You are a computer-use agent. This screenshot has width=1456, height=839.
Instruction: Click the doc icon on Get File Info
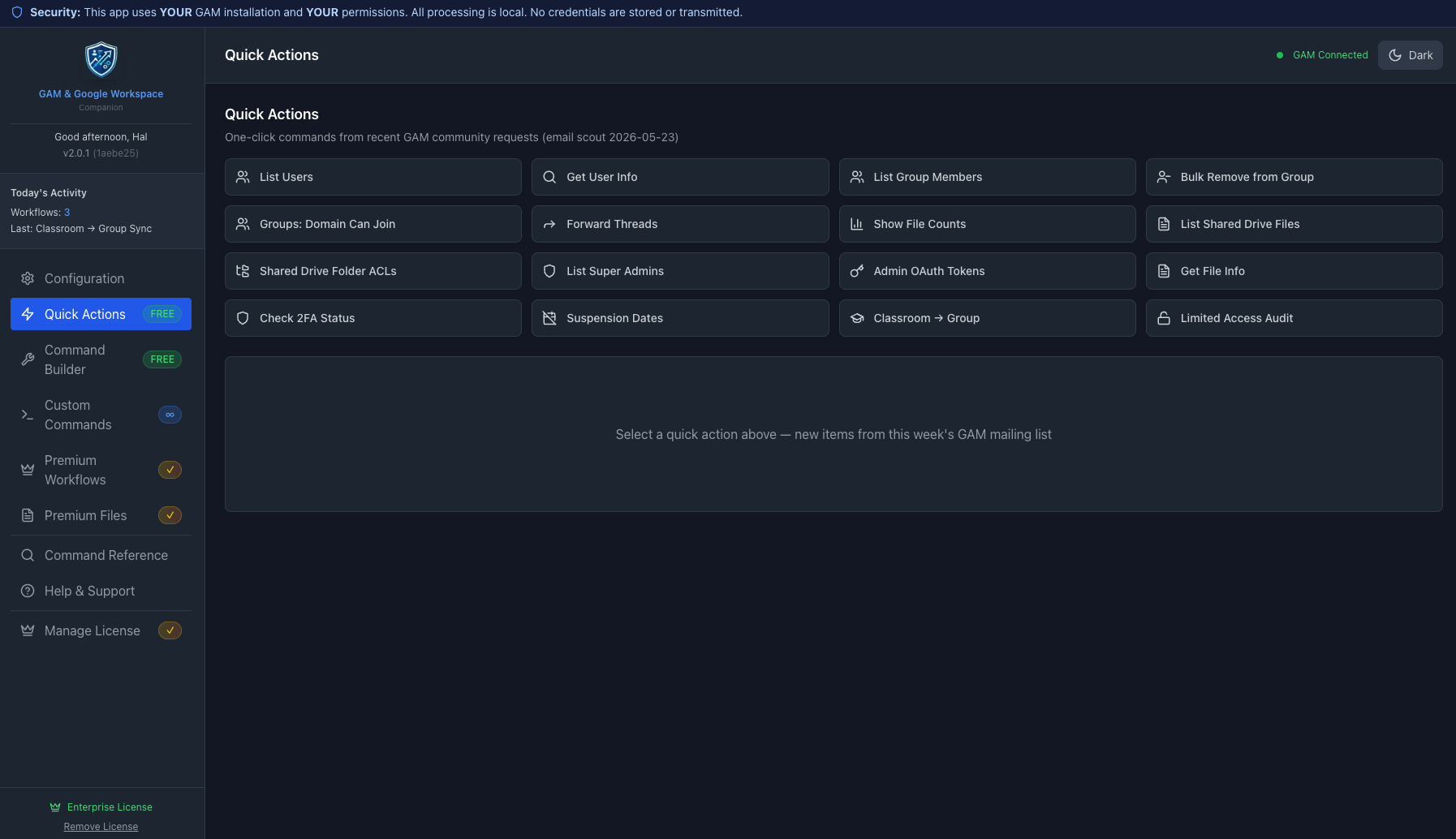click(x=1164, y=271)
